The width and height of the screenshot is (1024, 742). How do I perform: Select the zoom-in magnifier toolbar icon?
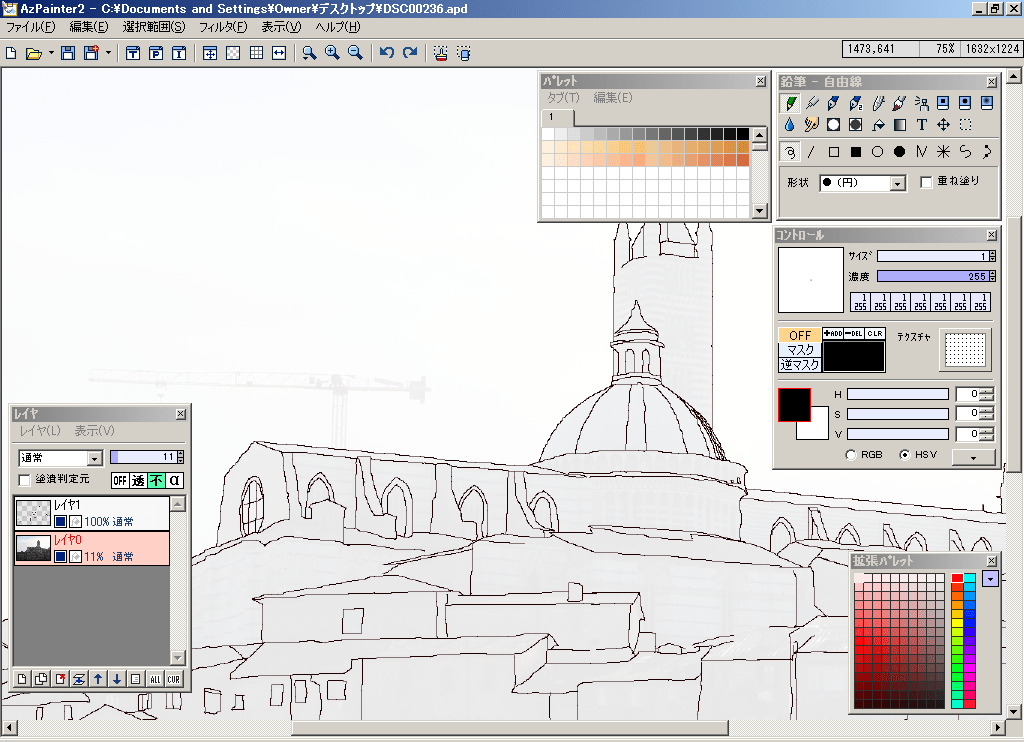332,53
